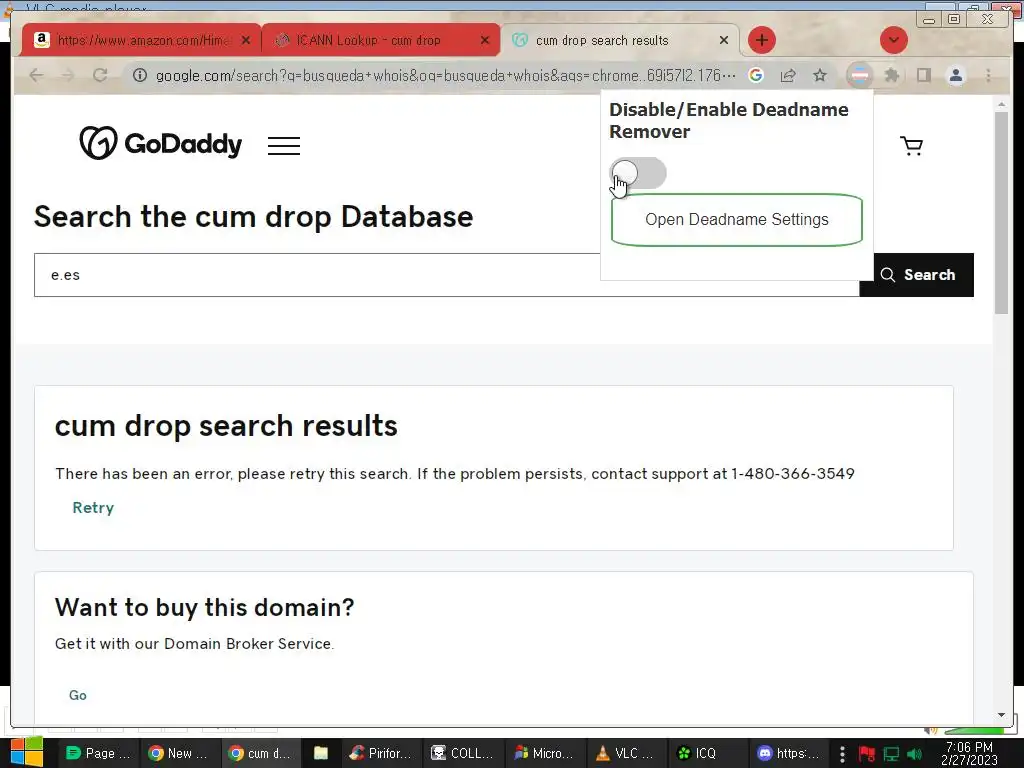Open the file explorer taskbar icon

(321, 754)
